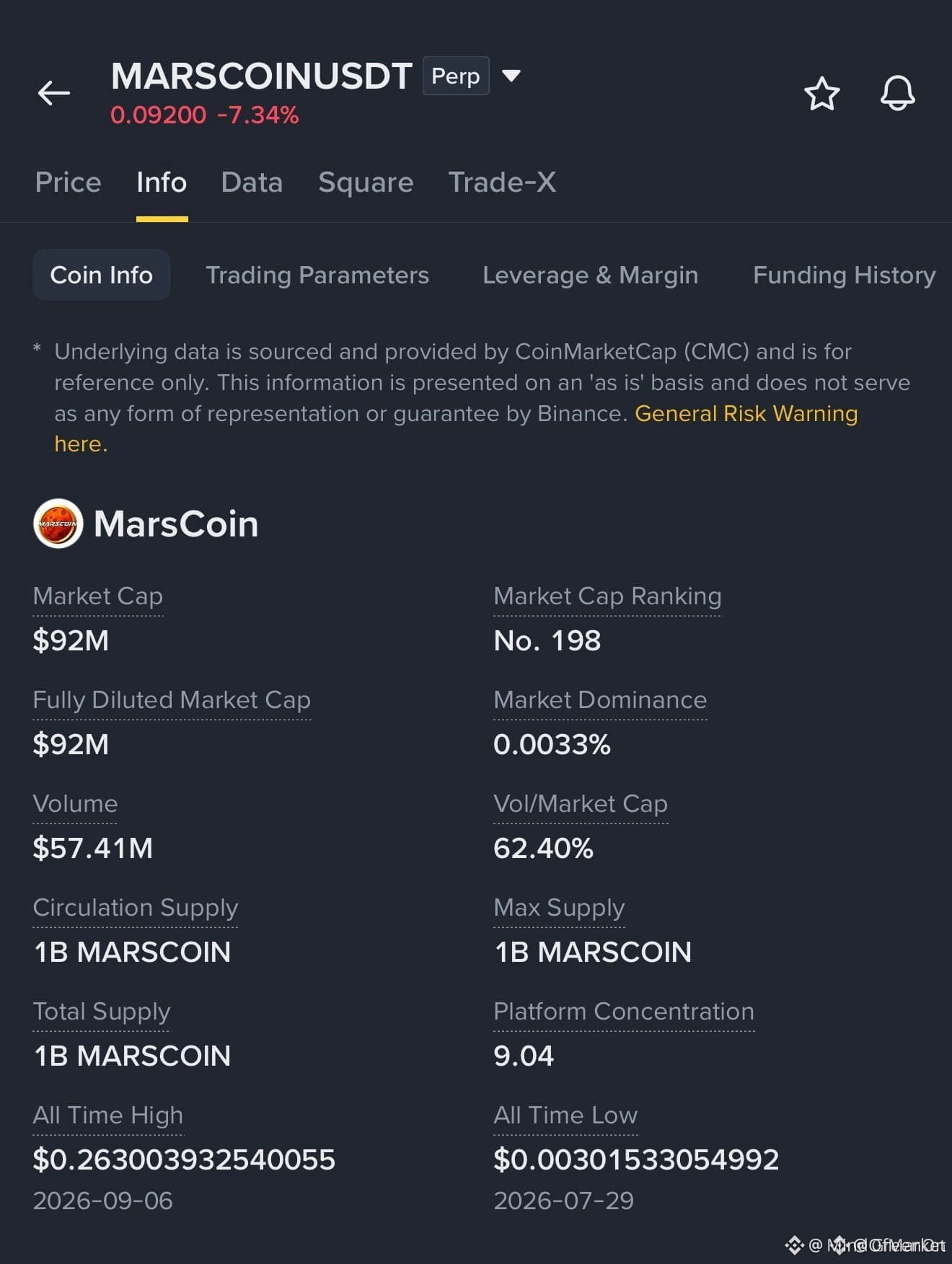Tap the Market Cap label for explanation
Viewport: 952px width, 1264px height.
pyautogui.click(x=98, y=596)
